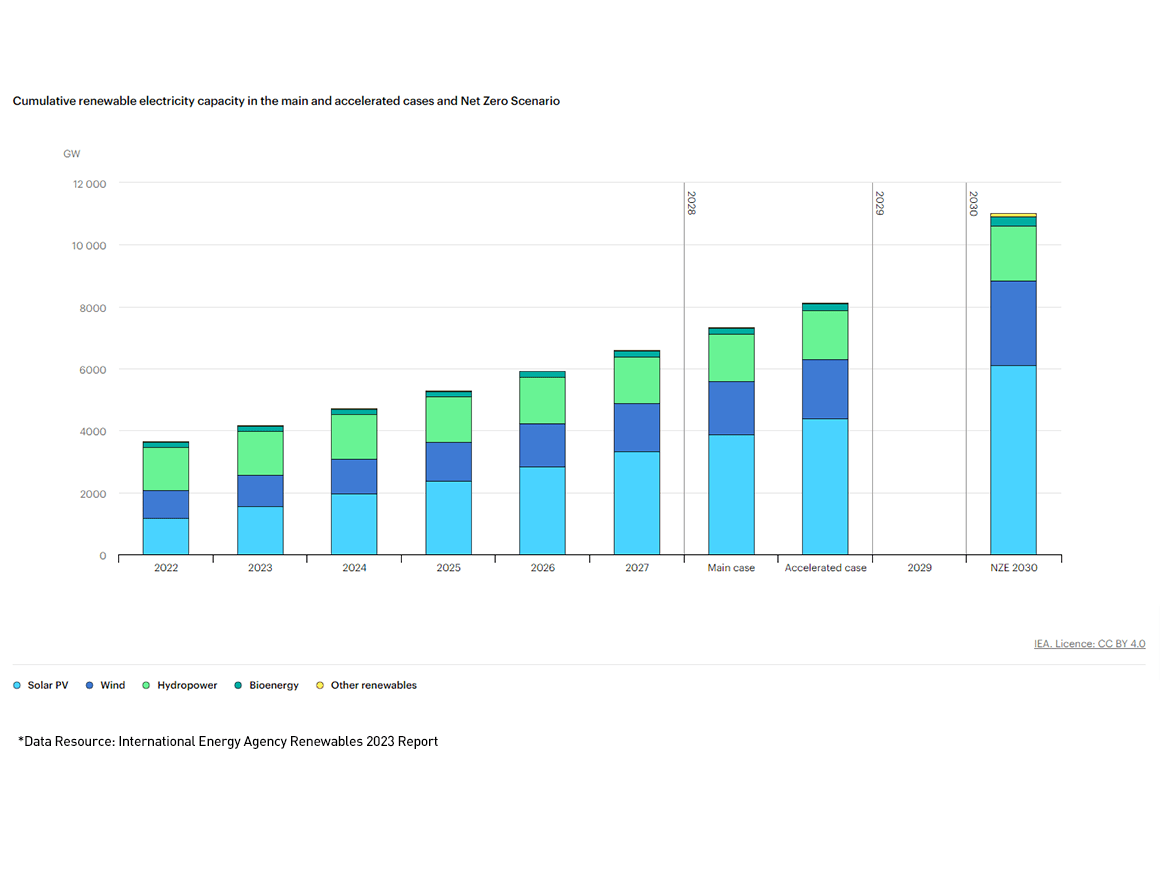Click the GW axis unit label
This screenshot has height=870, width=1160.
71,153
